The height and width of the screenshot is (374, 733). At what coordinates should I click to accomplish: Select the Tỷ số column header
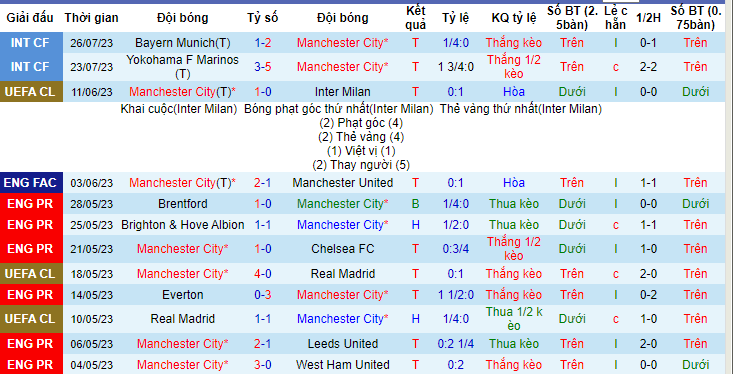263,18
